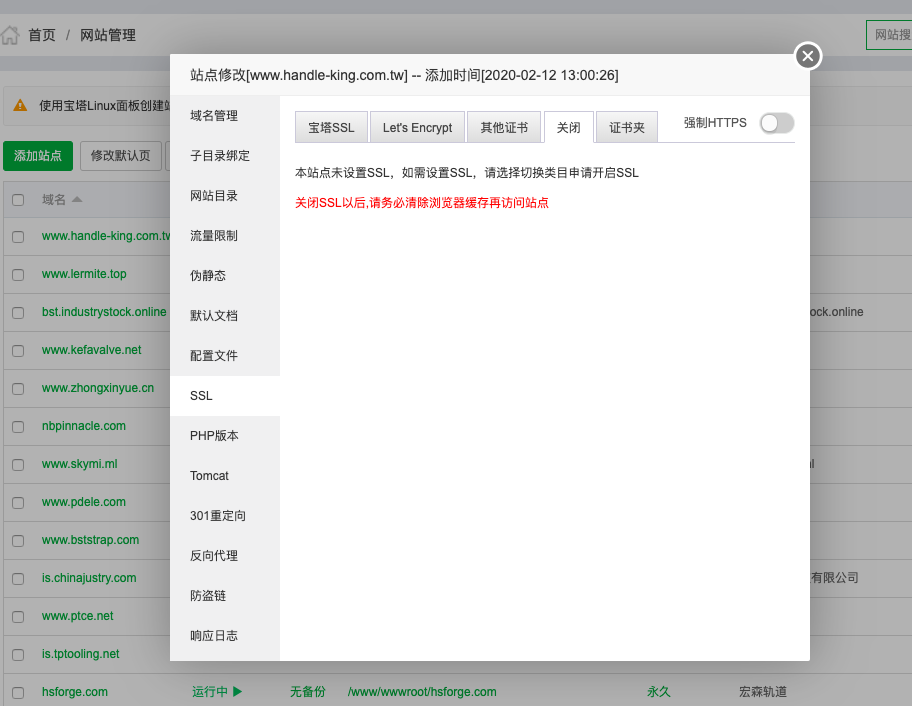Select the 其他证书 tab
This screenshot has width=912, height=706.
[x=504, y=128]
